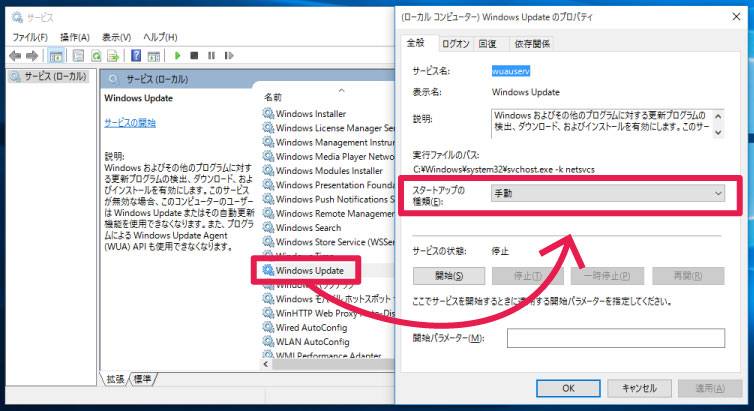Viewport: 754px width, 411px height.
Task: Switch to 拡張 view tab at bottom
Action: [x=115, y=379]
